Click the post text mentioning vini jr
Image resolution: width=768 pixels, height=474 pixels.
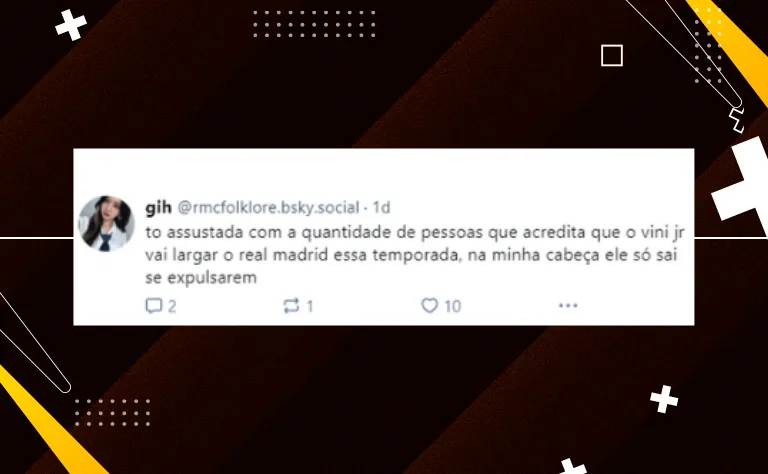pyautogui.click(x=415, y=255)
